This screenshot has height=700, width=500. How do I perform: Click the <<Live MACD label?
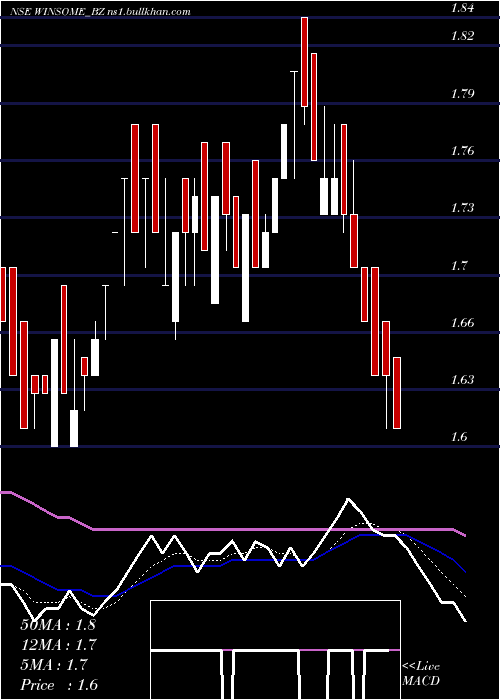tap(421, 674)
